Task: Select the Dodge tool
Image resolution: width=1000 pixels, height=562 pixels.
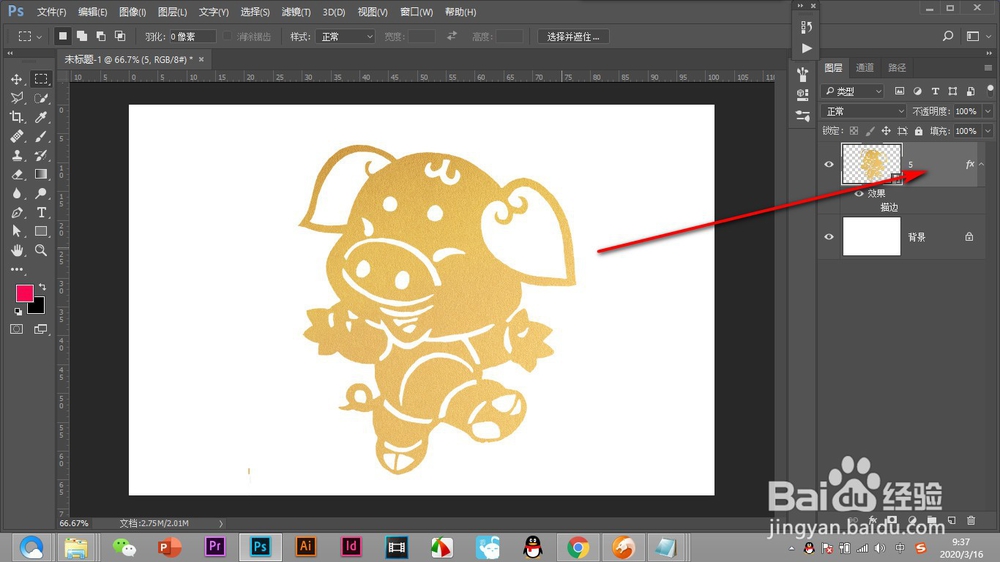Action: tap(41, 193)
